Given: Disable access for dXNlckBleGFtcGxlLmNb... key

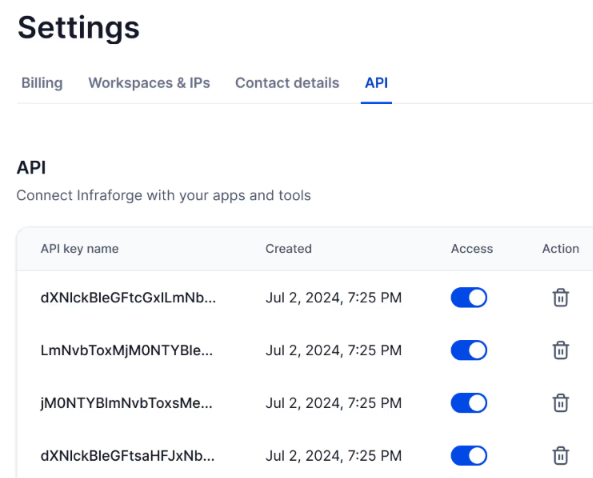Looking at the screenshot, I should [469, 298].
